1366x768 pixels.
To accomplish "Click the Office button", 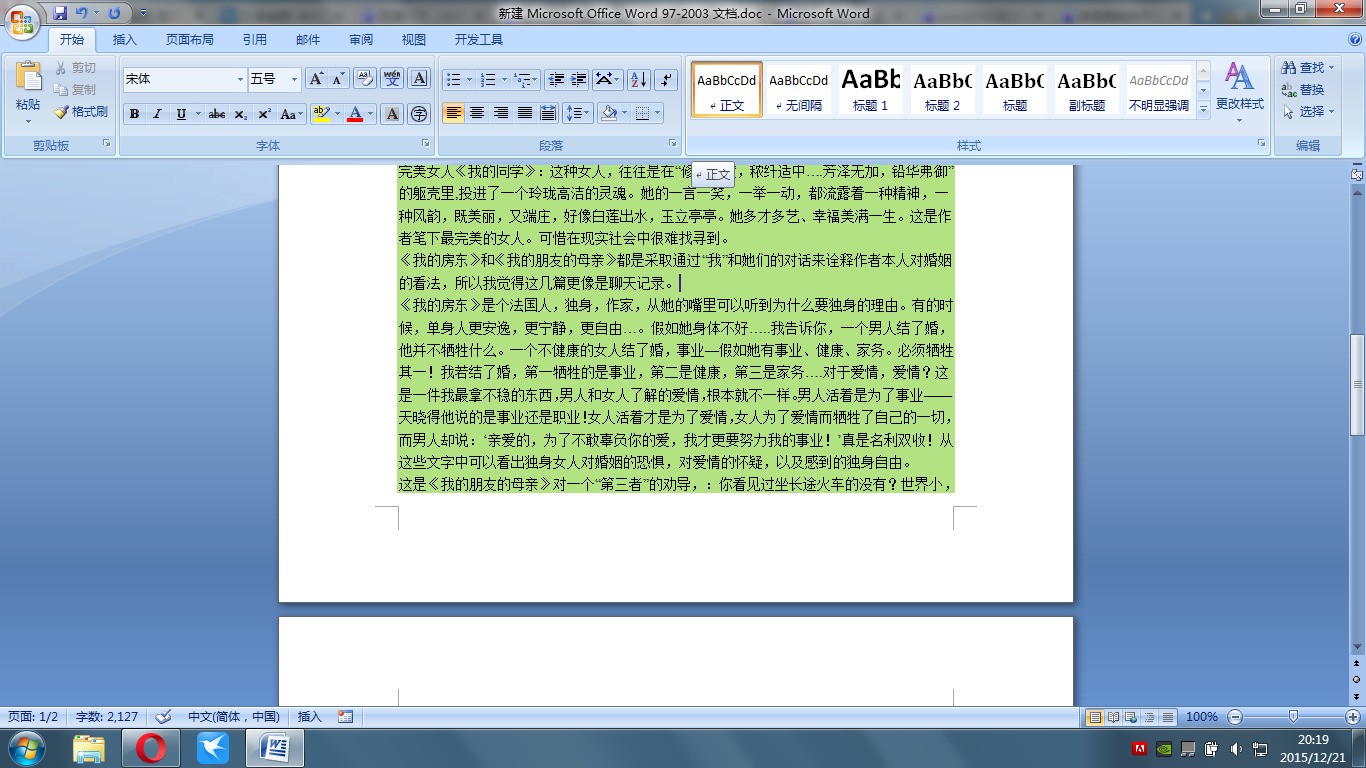I will [x=22, y=22].
